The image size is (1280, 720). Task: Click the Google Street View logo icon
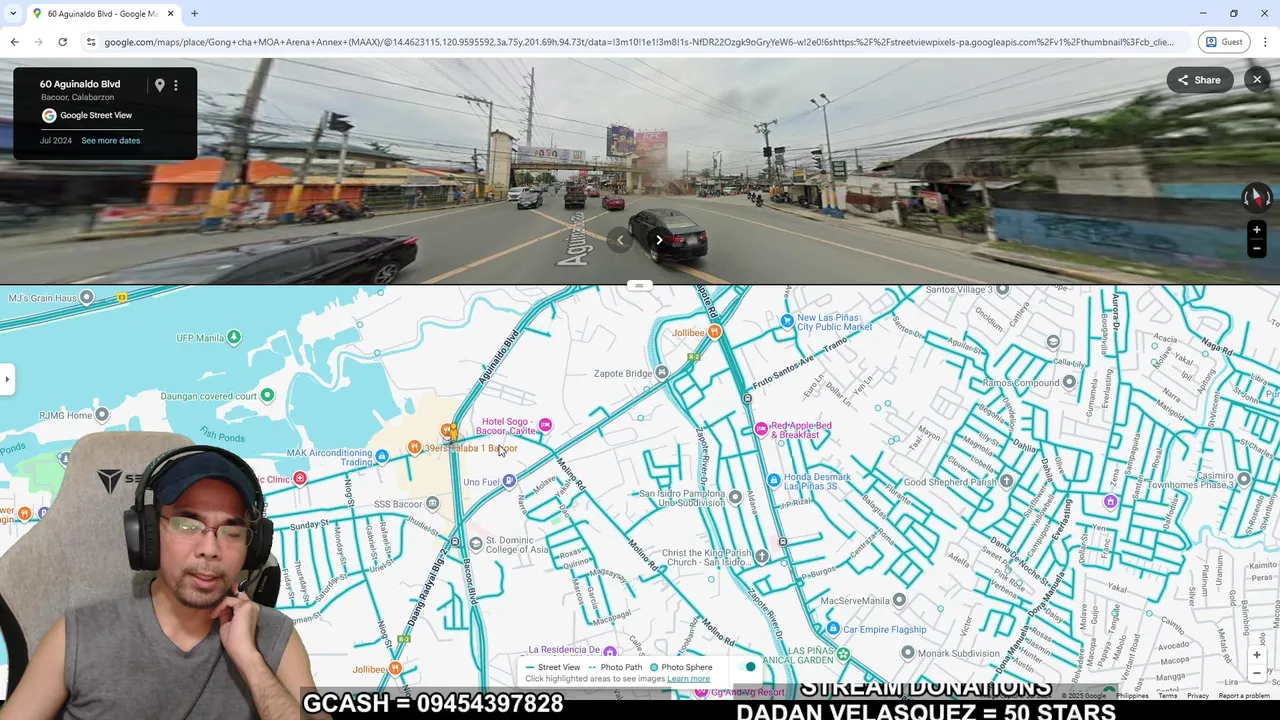pos(49,115)
